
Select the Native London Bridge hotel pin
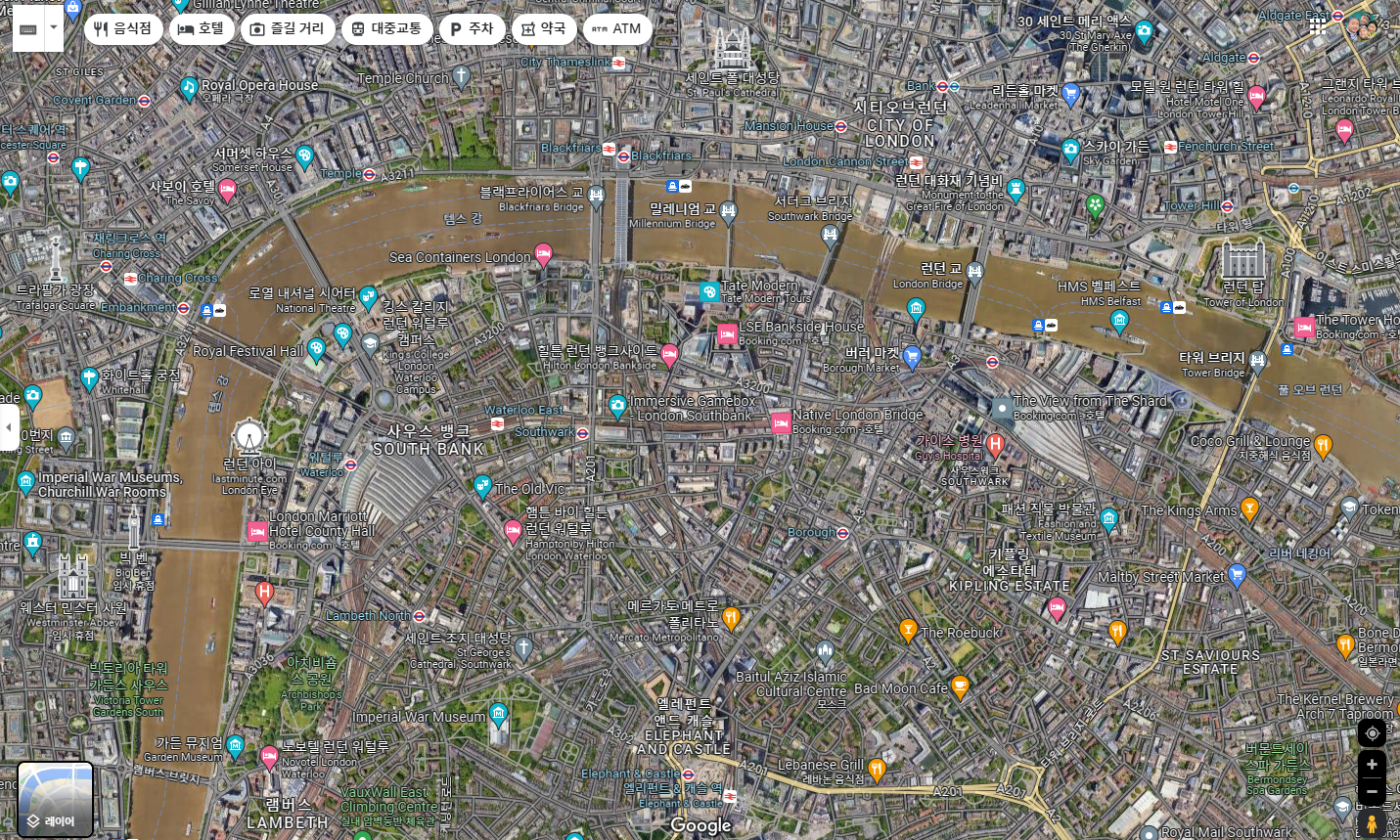[x=781, y=422]
